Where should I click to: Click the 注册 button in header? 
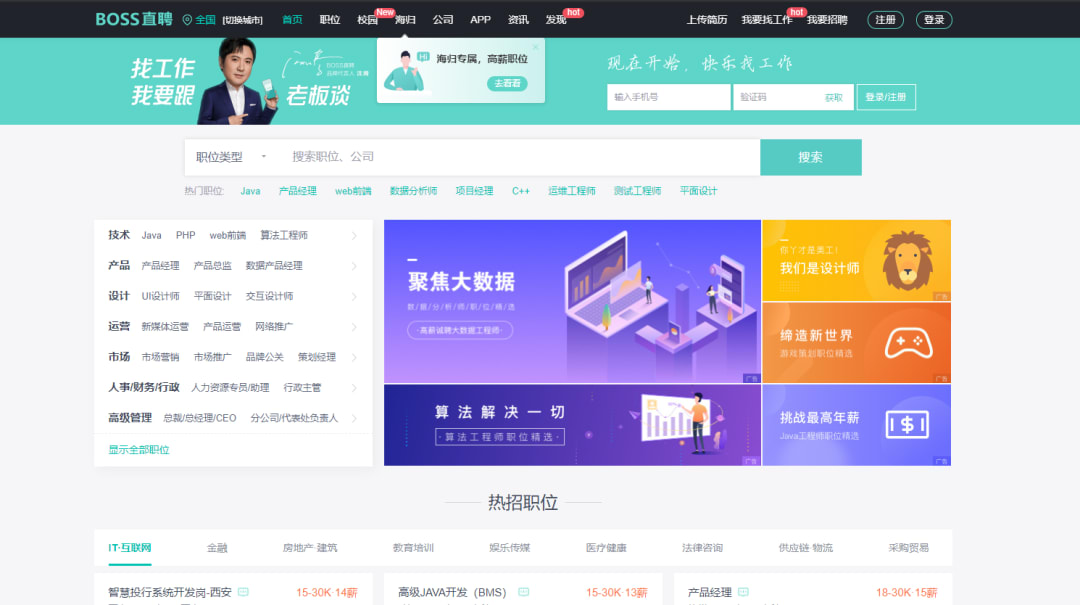[885, 20]
